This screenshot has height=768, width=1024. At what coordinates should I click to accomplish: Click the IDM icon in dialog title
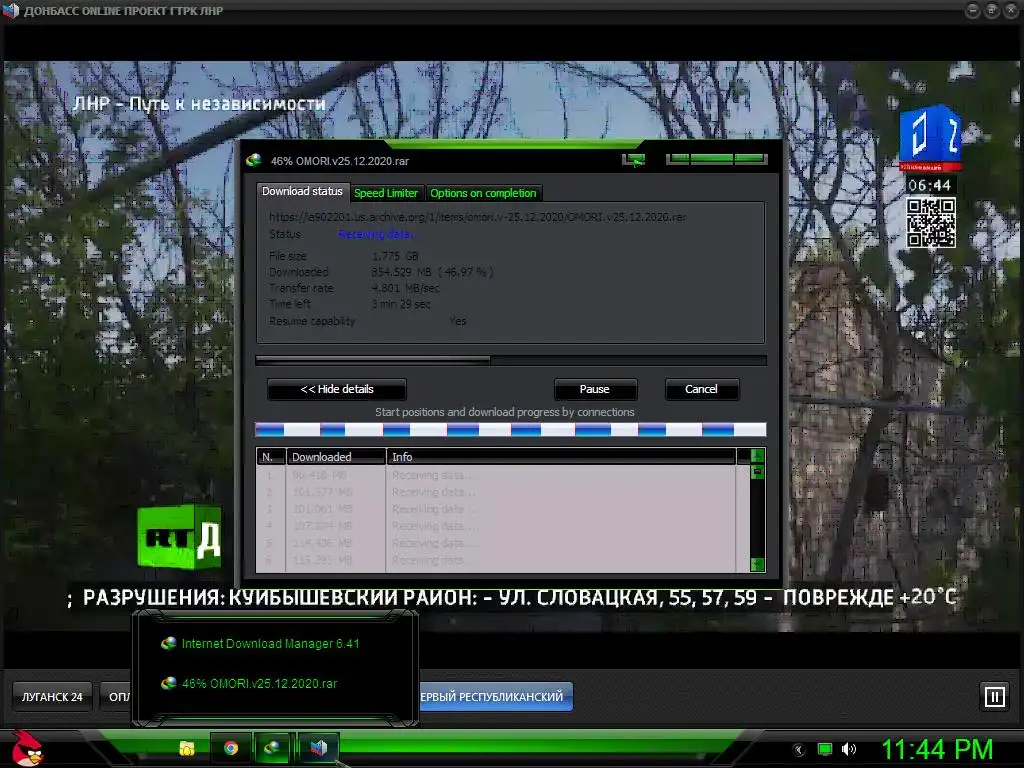(254, 160)
